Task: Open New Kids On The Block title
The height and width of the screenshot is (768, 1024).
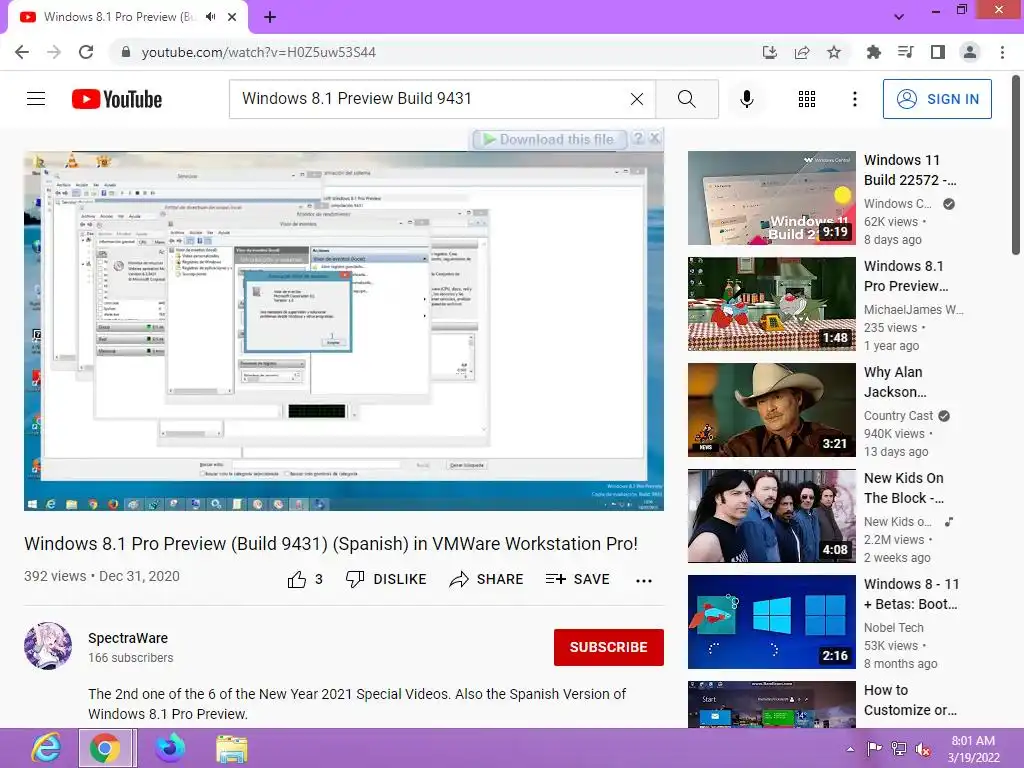Action: coord(904,488)
